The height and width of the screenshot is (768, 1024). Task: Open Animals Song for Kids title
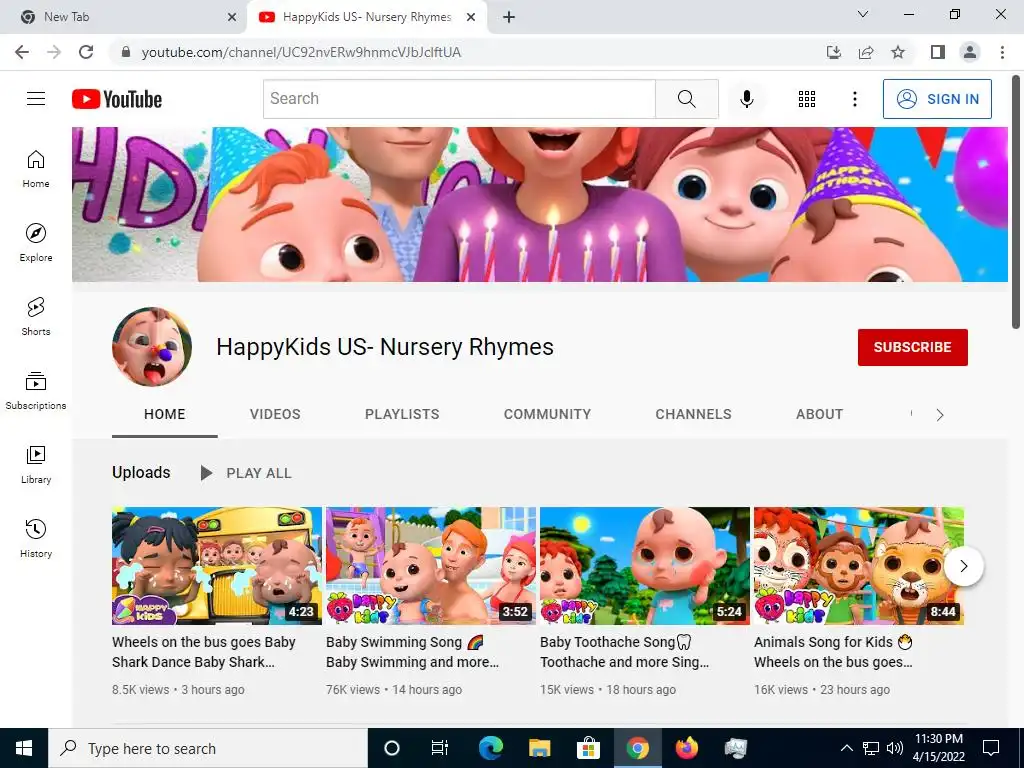(833, 652)
